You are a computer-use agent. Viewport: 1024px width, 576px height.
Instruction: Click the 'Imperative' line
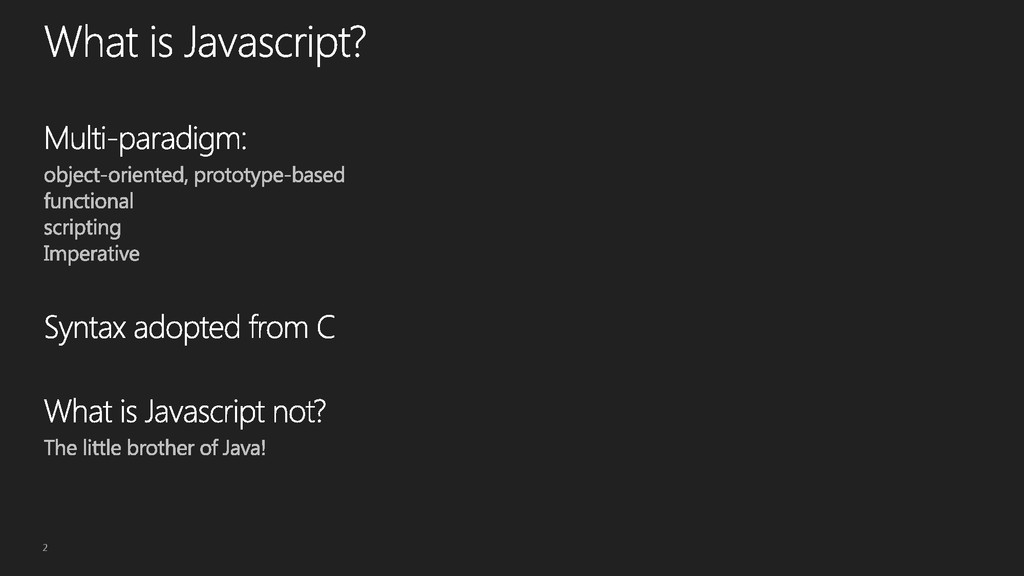pos(91,254)
